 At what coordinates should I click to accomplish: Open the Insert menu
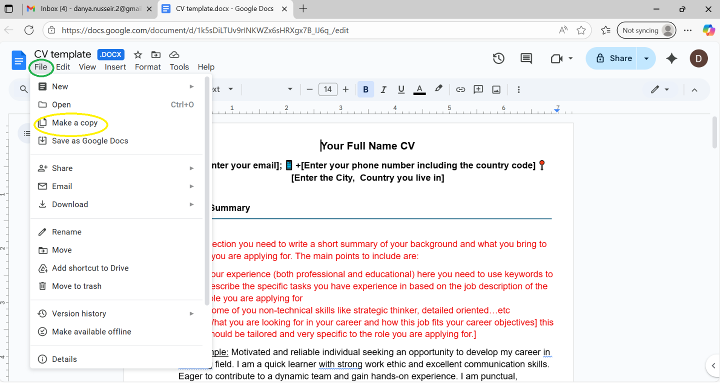click(115, 67)
